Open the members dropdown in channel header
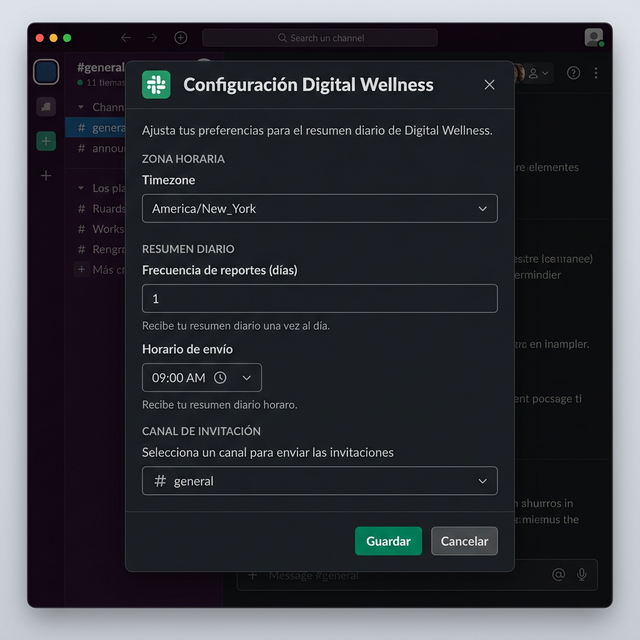Viewport: 640px width, 640px height. pyautogui.click(x=538, y=73)
